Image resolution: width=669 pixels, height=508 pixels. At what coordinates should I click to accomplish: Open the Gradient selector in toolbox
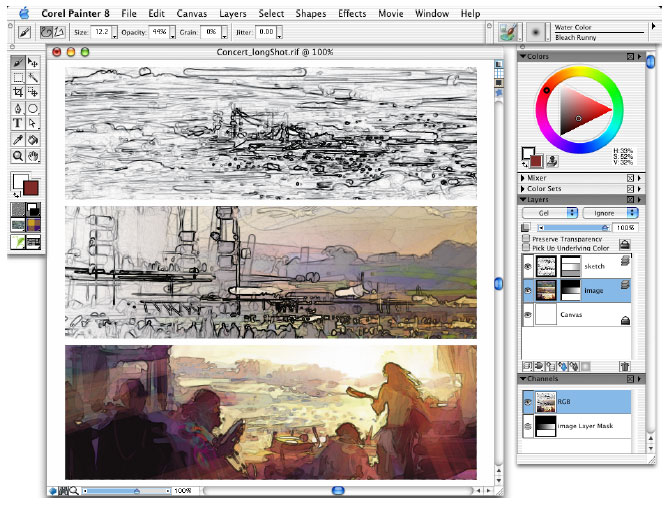[33, 209]
